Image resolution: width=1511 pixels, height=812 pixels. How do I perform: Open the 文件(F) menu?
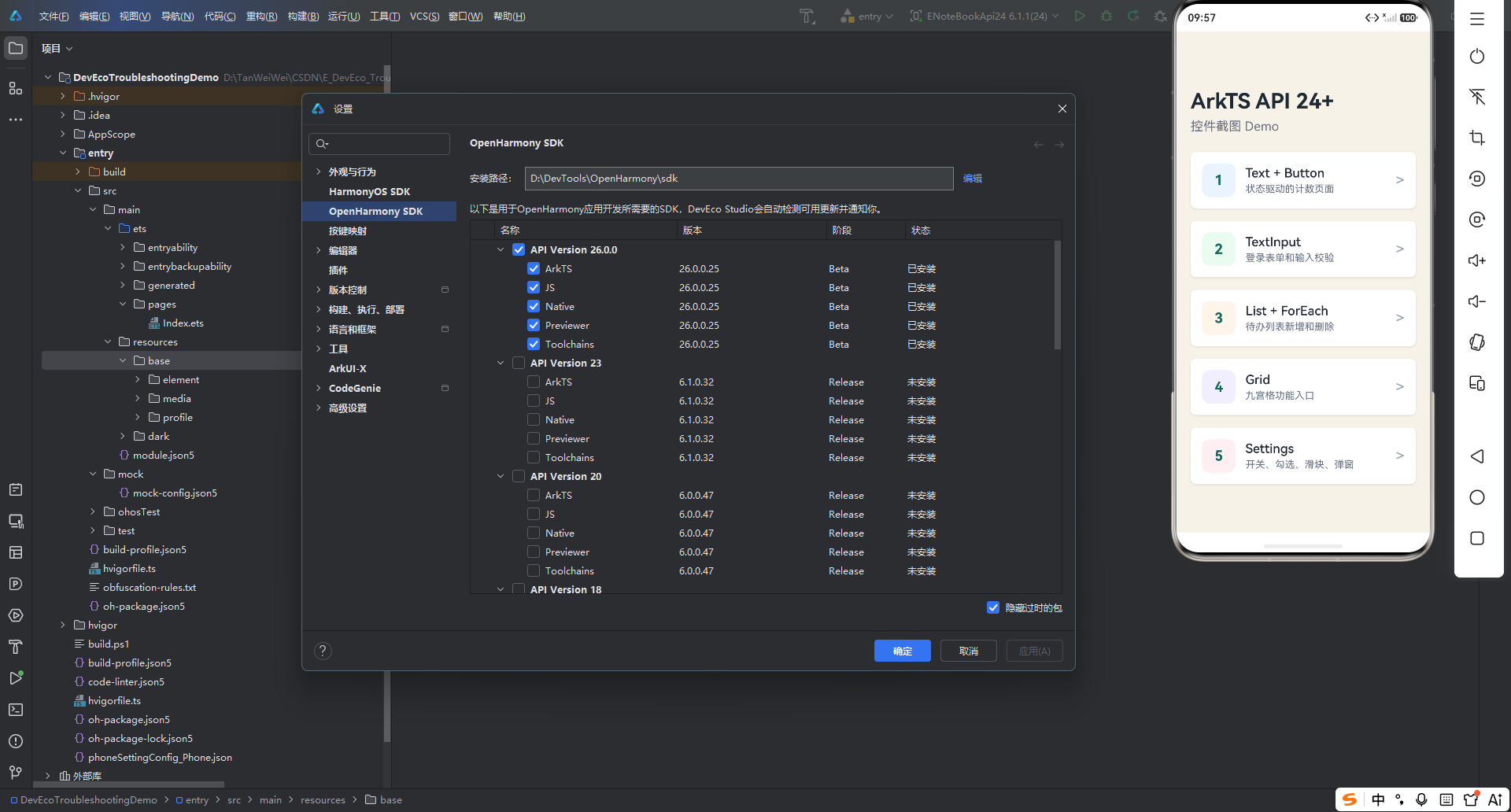click(54, 17)
